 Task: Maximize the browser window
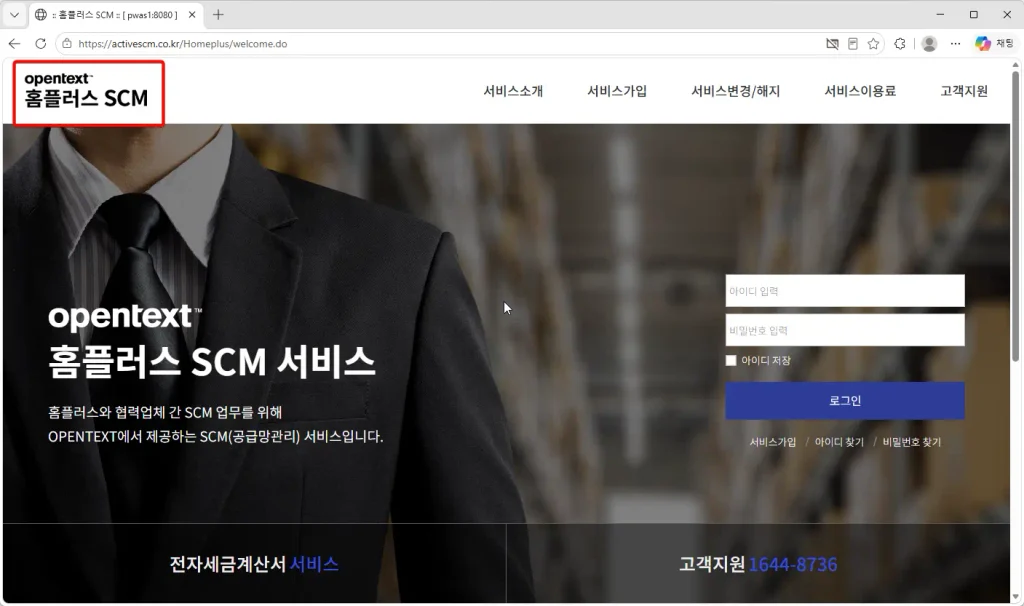(x=974, y=14)
